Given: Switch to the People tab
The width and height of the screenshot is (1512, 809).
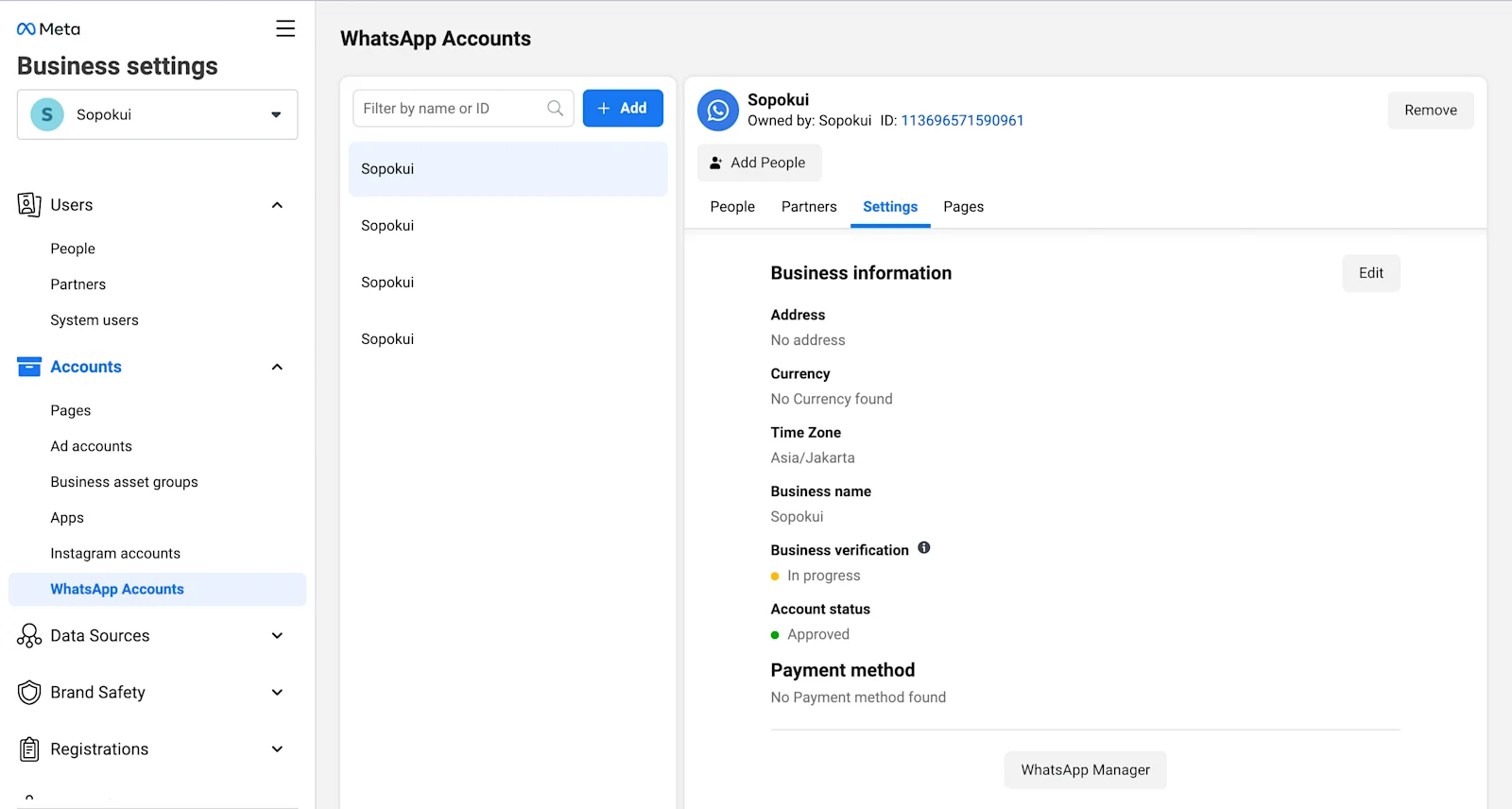Looking at the screenshot, I should coord(732,207).
